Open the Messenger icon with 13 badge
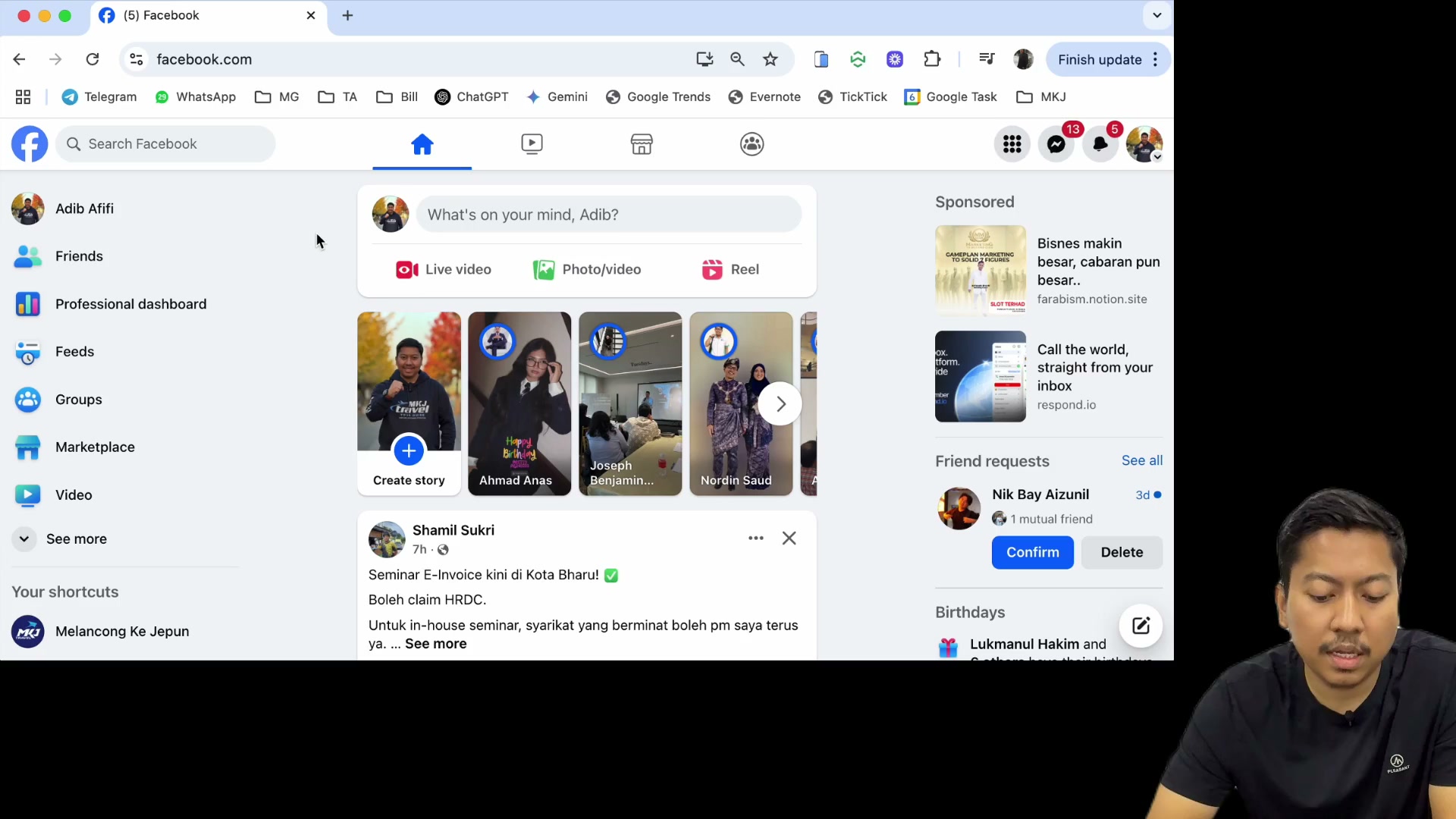 click(1056, 144)
